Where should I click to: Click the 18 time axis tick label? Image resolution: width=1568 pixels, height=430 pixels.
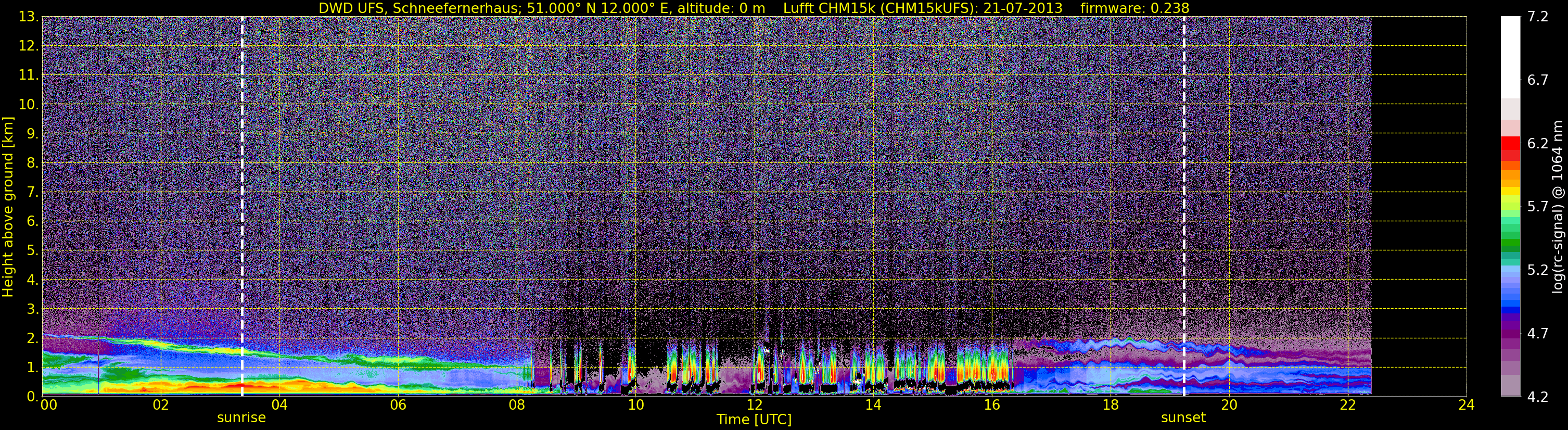coord(1110,406)
